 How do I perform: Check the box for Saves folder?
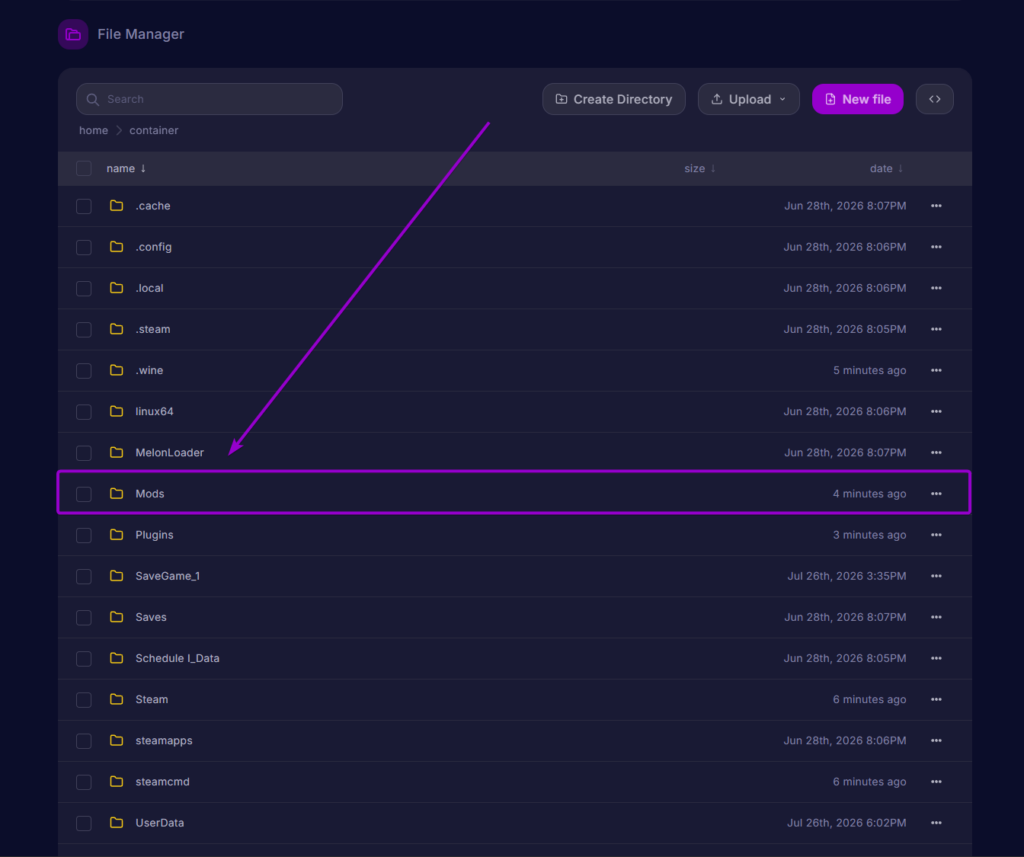(84, 618)
